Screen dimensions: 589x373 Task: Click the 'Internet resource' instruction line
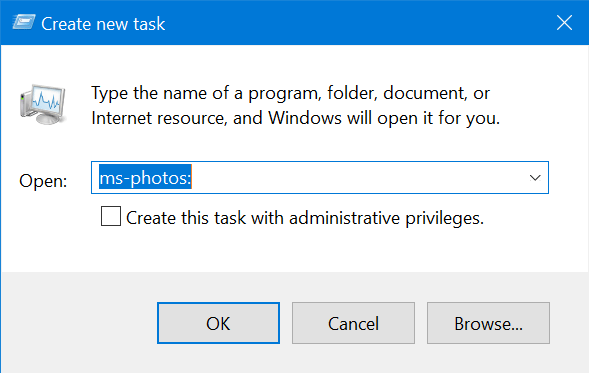click(296, 118)
